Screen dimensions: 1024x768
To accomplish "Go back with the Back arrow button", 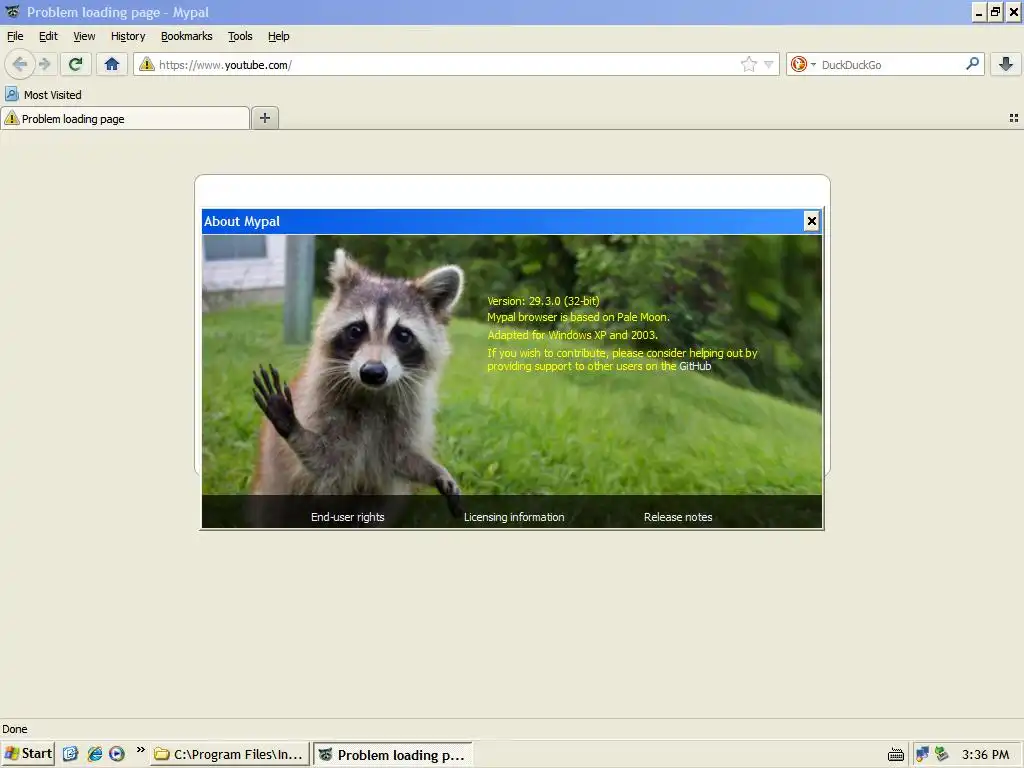I will pyautogui.click(x=20, y=64).
